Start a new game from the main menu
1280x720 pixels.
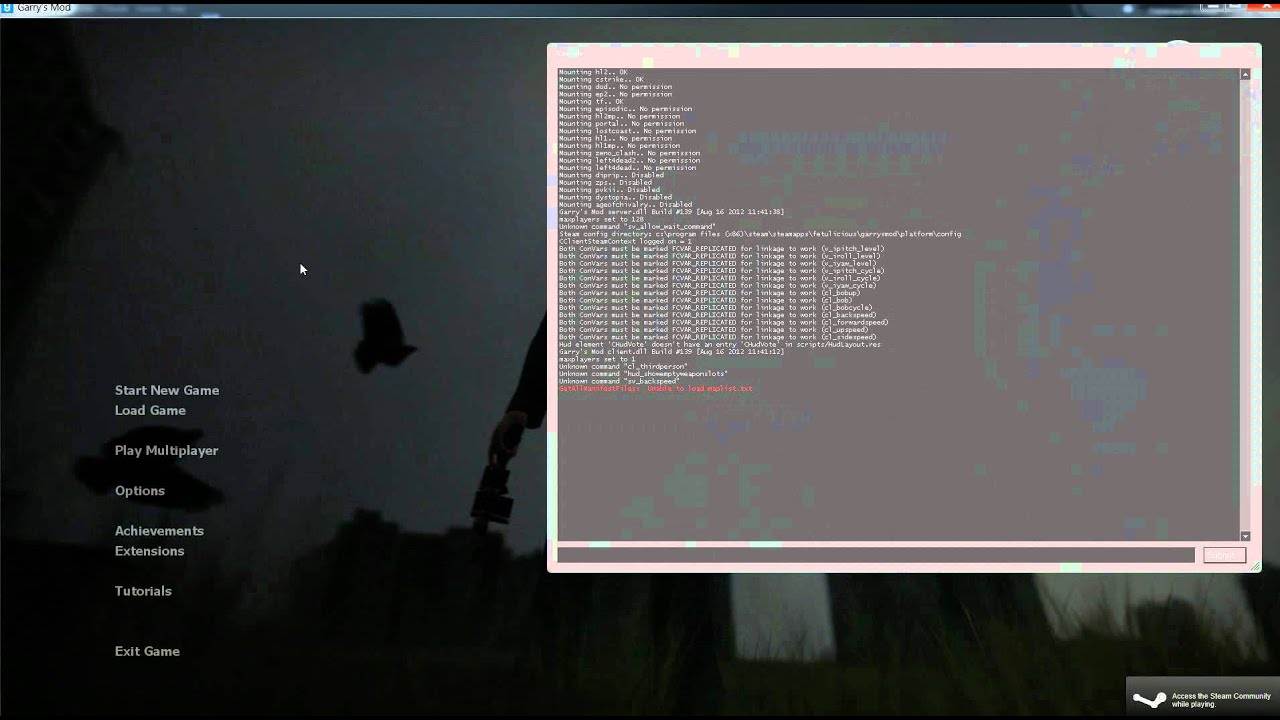coord(167,390)
